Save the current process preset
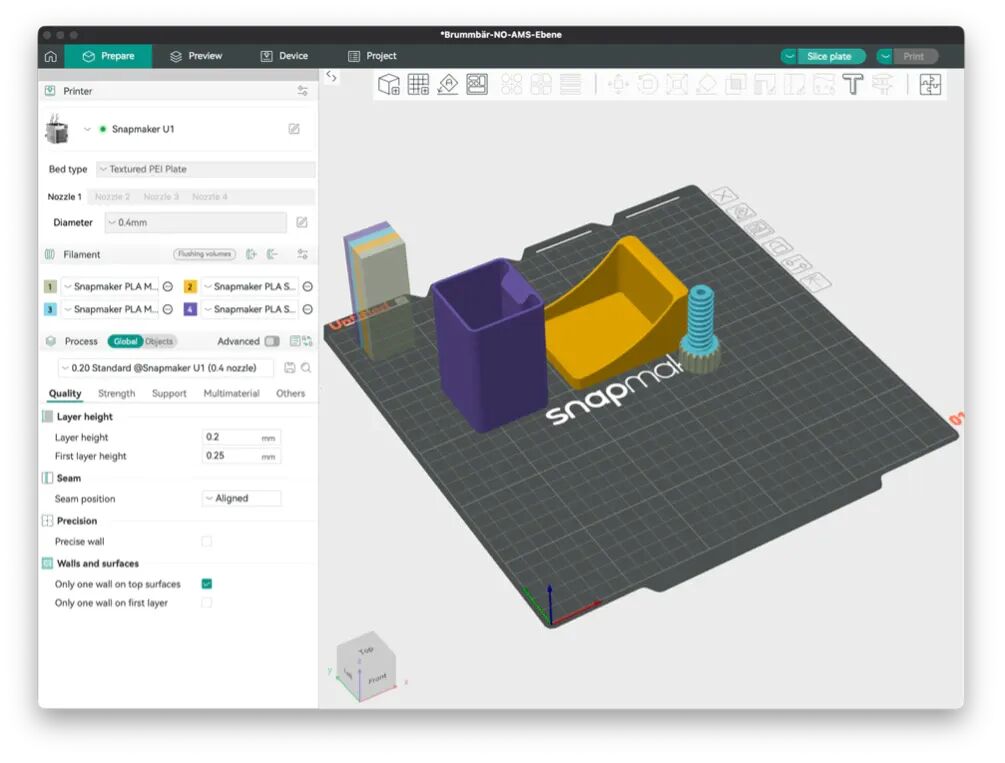 [290, 368]
